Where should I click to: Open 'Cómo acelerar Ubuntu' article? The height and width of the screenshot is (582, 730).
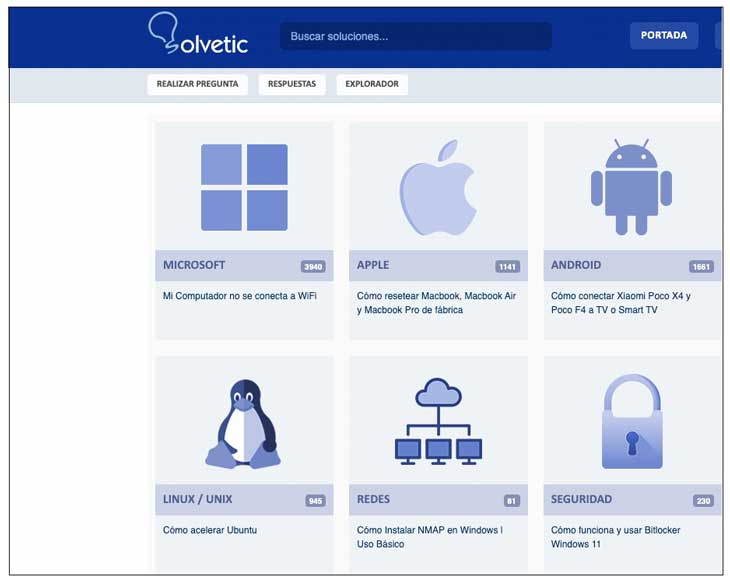coord(210,530)
